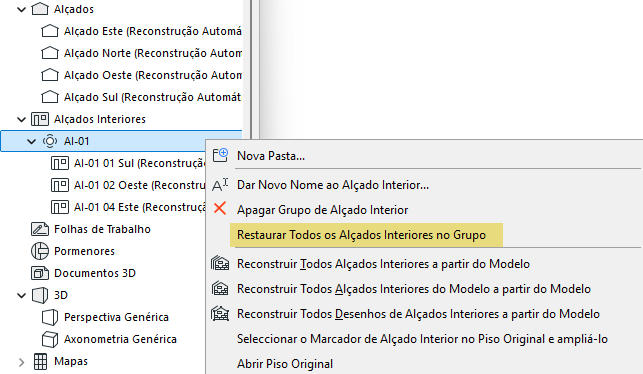Choose Reconstruir Todos Alçados Interiores do Modelo
643x374 pixels.
(414, 289)
